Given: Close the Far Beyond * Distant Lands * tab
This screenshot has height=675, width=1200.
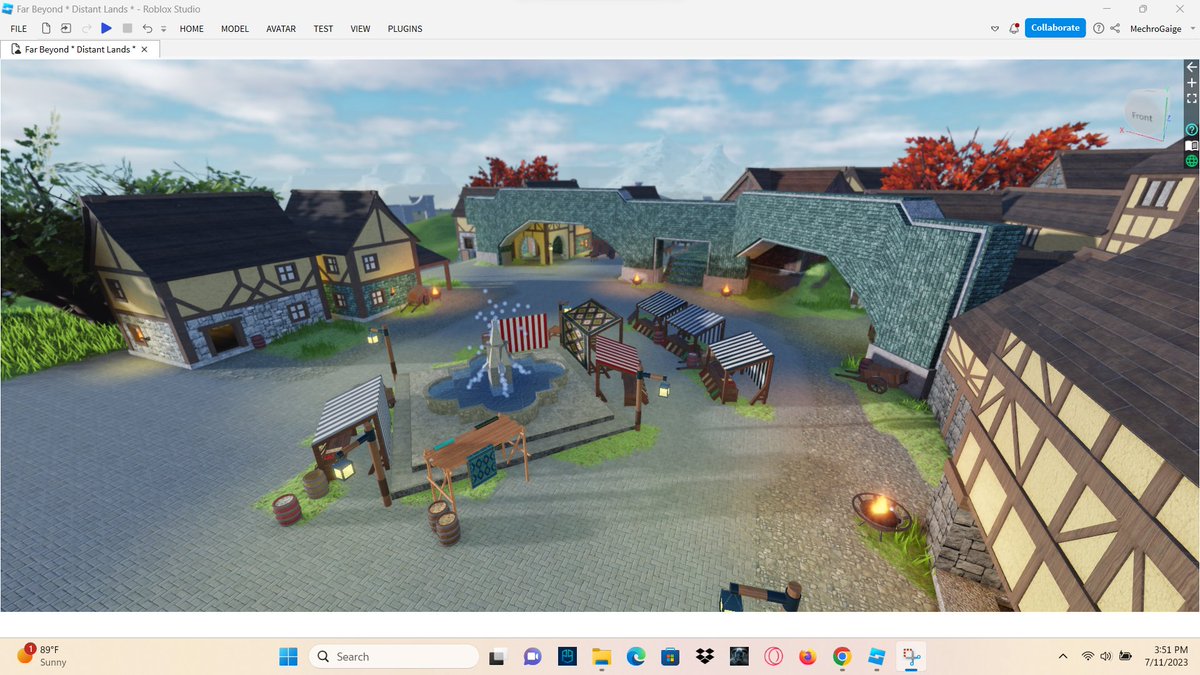Looking at the screenshot, I should (x=145, y=49).
